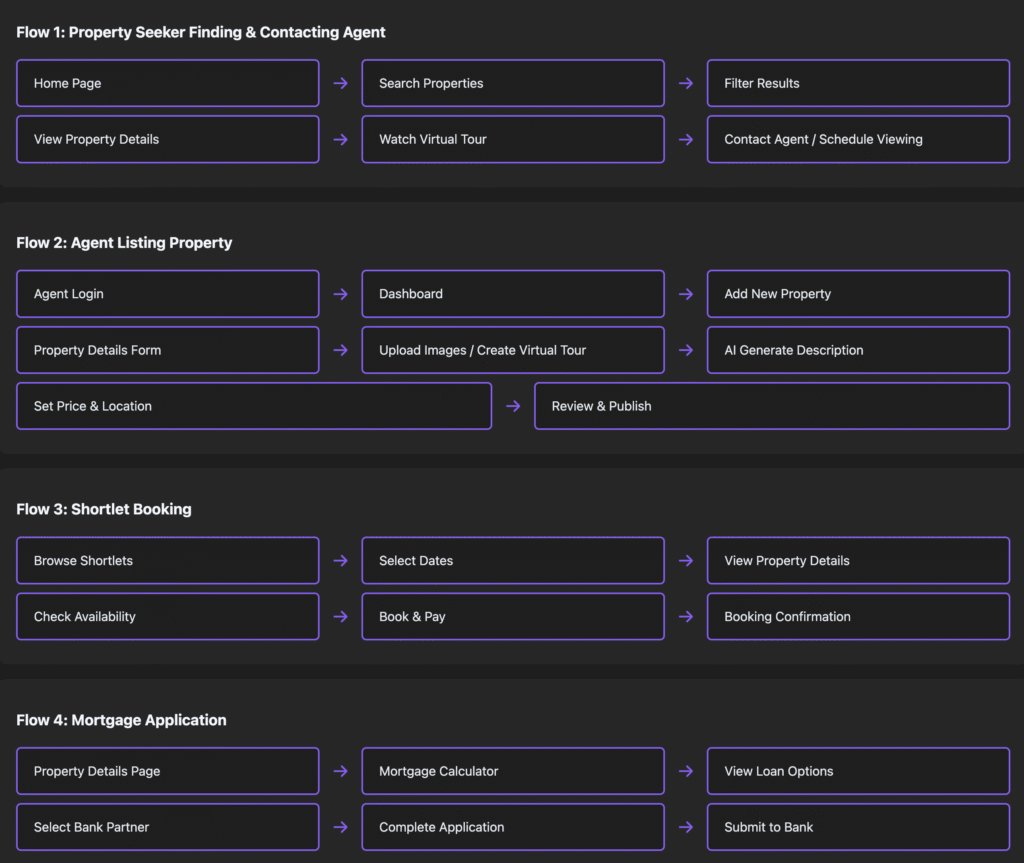Open the Mortgage Calculator step
The image size is (1024, 863).
(513, 771)
